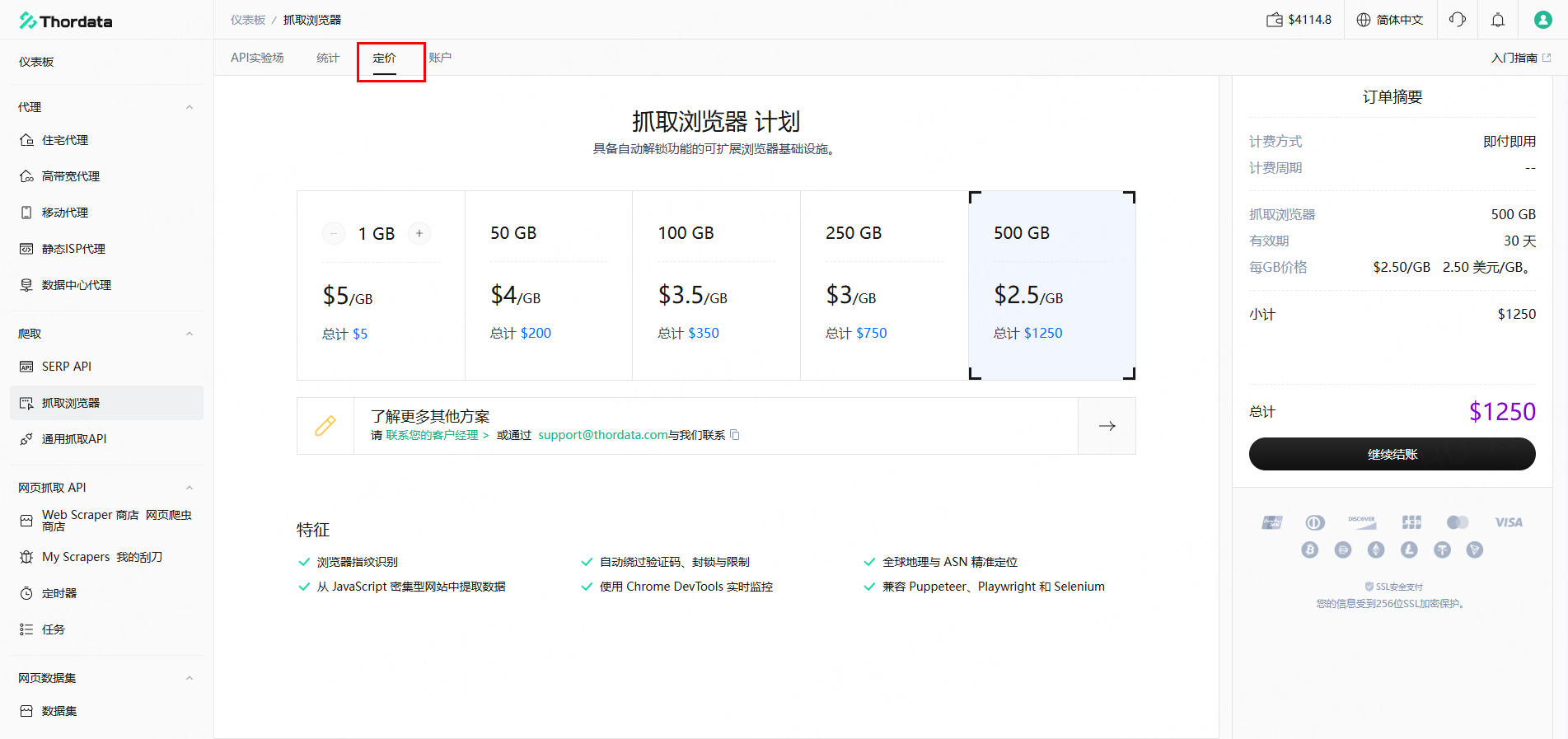Click the copy icon beside the support email
The height and width of the screenshot is (739, 1568).
pos(735,435)
